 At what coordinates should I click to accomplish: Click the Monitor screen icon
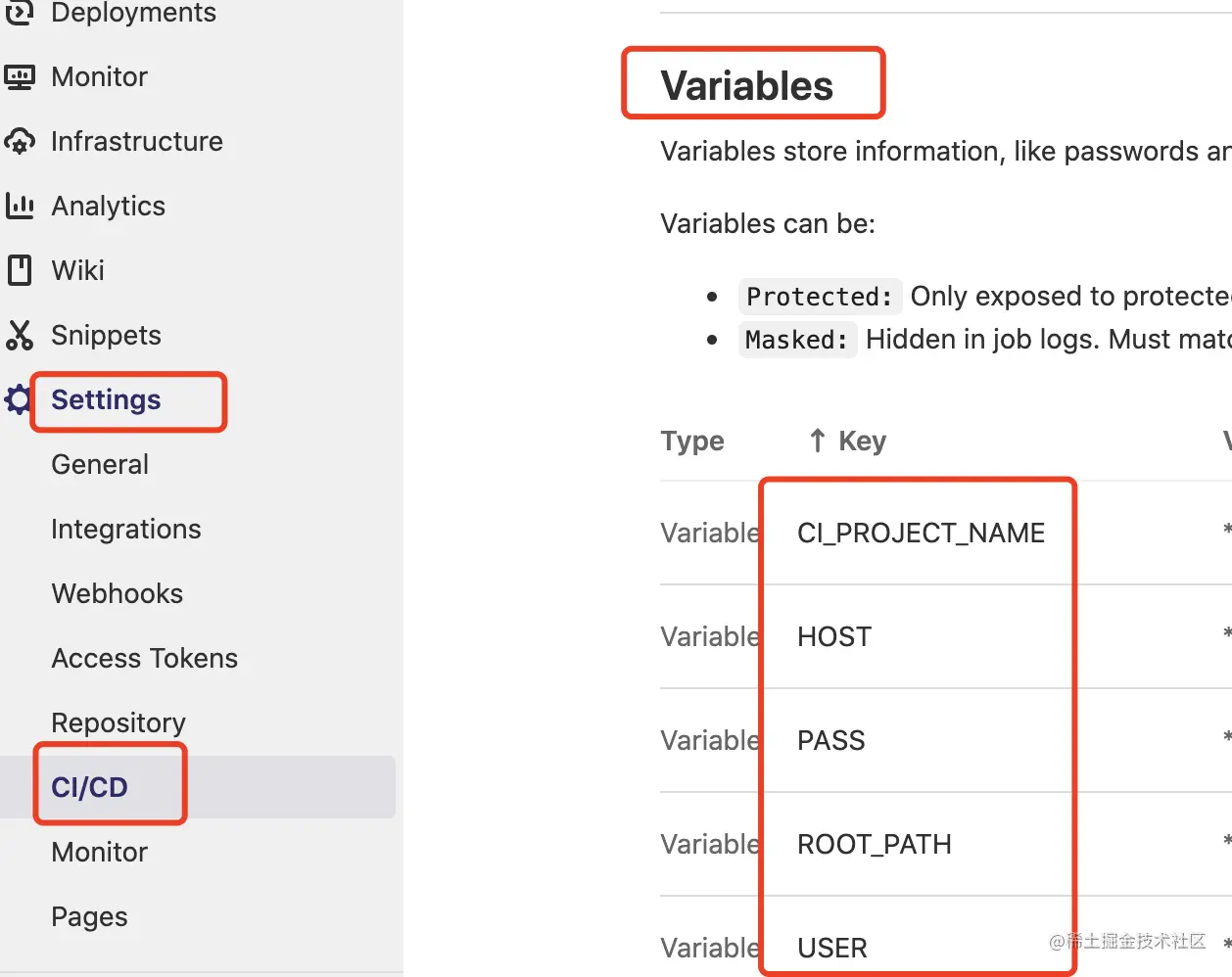click(x=20, y=77)
